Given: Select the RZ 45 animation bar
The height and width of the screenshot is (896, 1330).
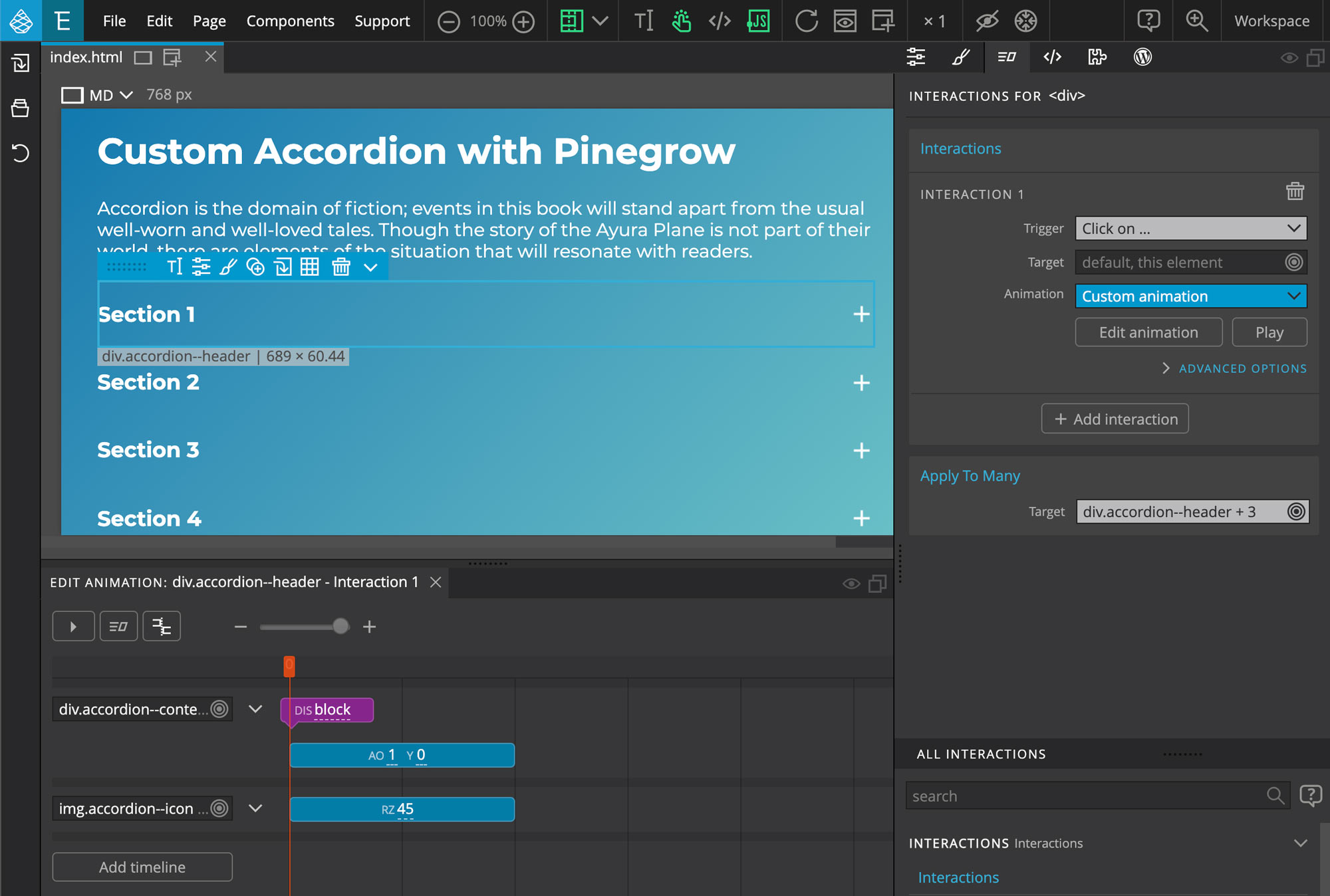Looking at the screenshot, I should [x=402, y=809].
